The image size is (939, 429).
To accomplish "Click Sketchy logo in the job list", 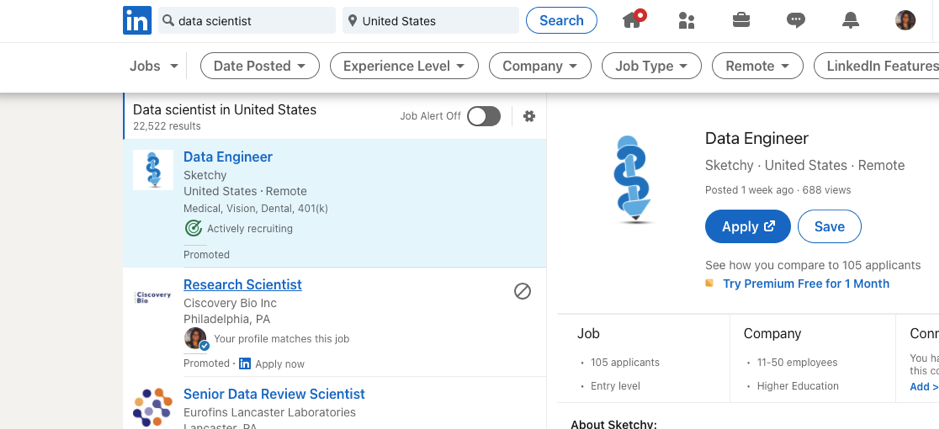I will pos(153,170).
